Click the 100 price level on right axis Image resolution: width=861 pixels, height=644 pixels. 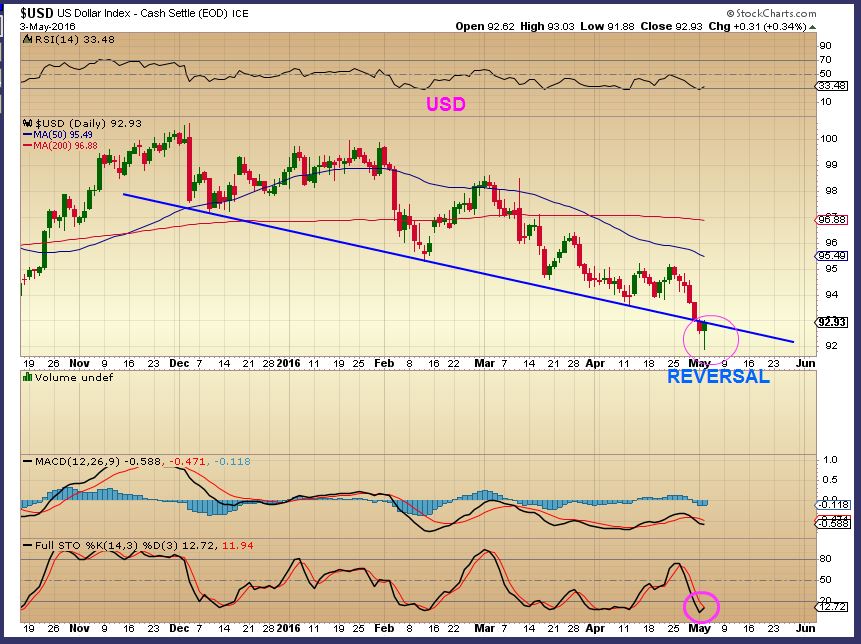(x=829, y=138)
